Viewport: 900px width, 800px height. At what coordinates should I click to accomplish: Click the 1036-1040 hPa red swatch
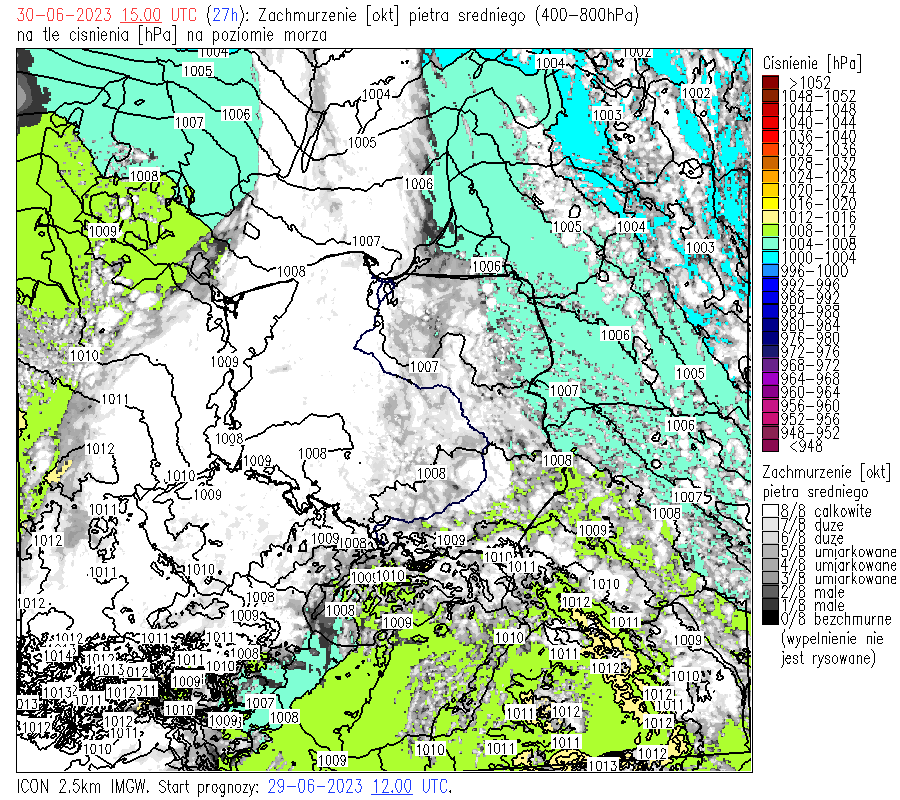770,136
